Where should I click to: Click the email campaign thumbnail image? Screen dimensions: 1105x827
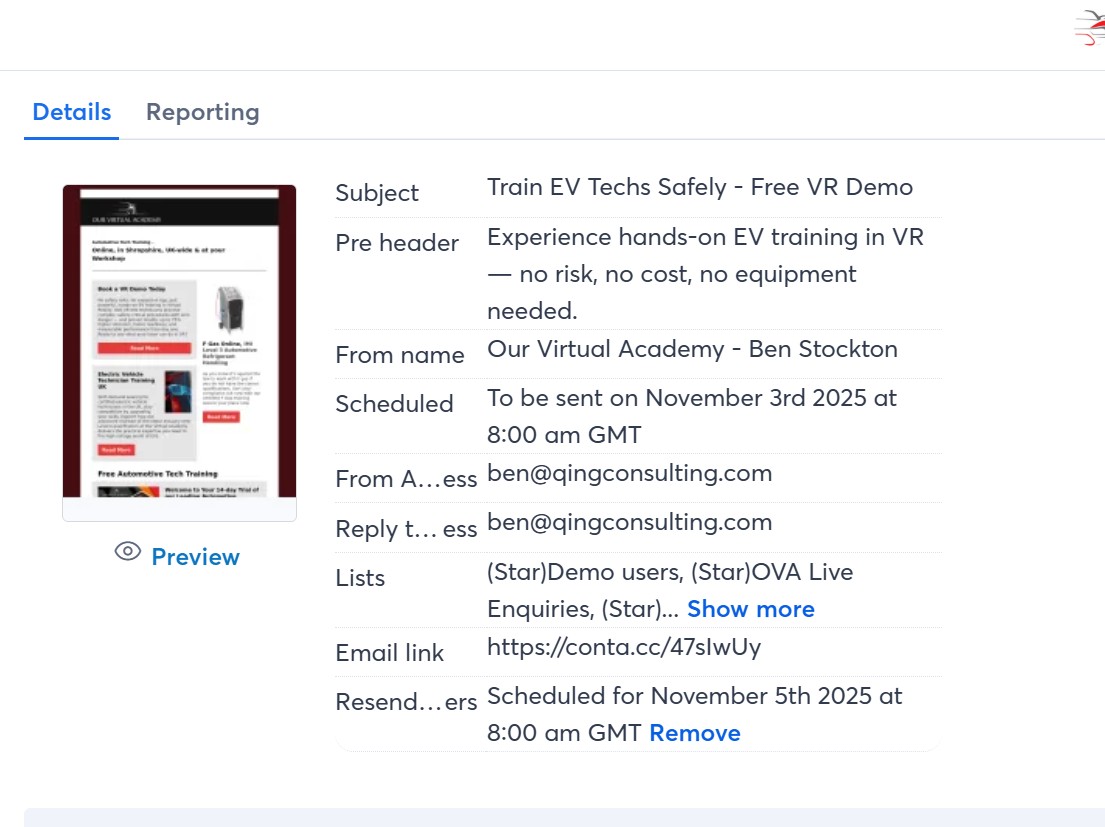179,341
